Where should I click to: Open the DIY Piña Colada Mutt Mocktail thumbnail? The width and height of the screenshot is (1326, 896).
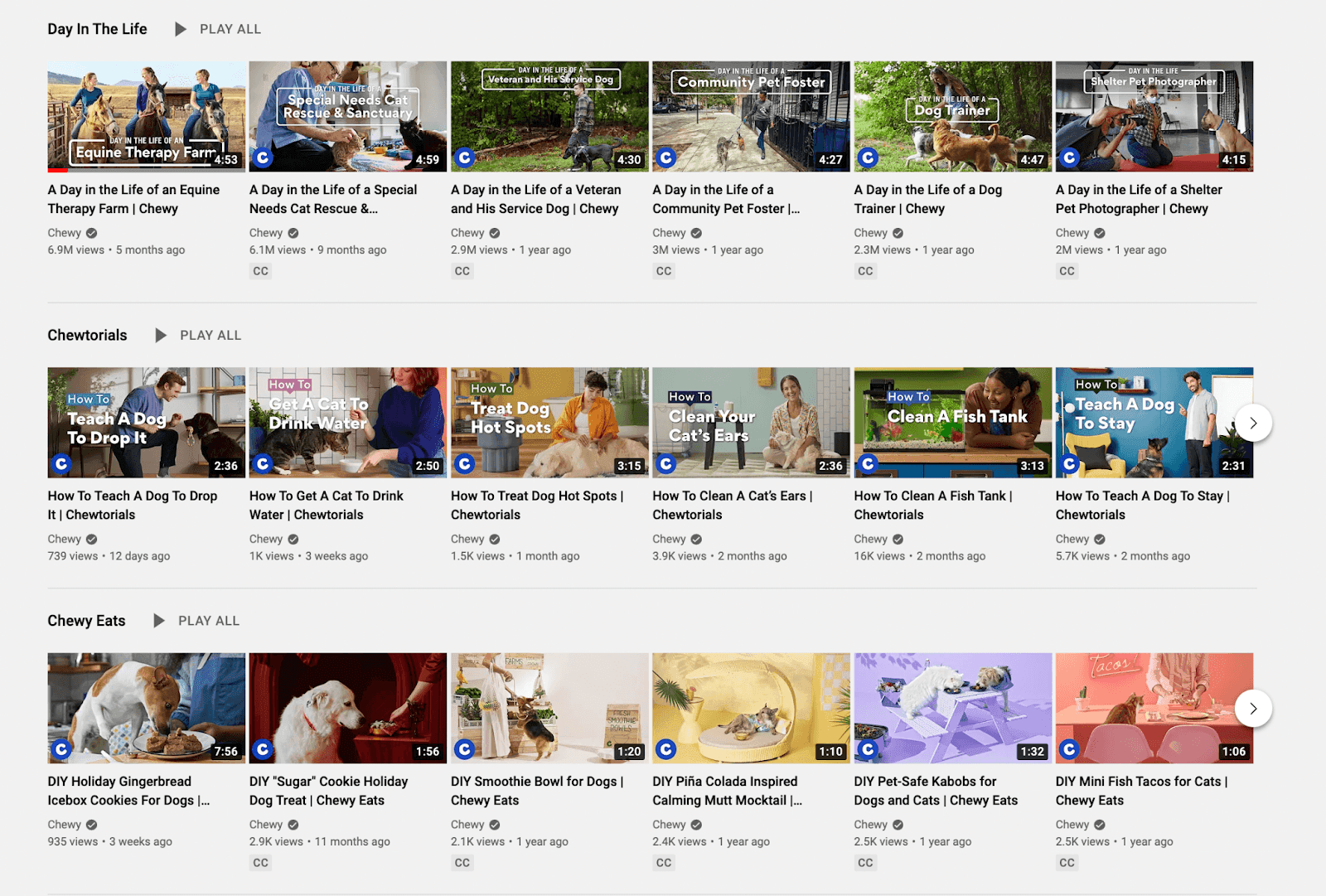750,708
